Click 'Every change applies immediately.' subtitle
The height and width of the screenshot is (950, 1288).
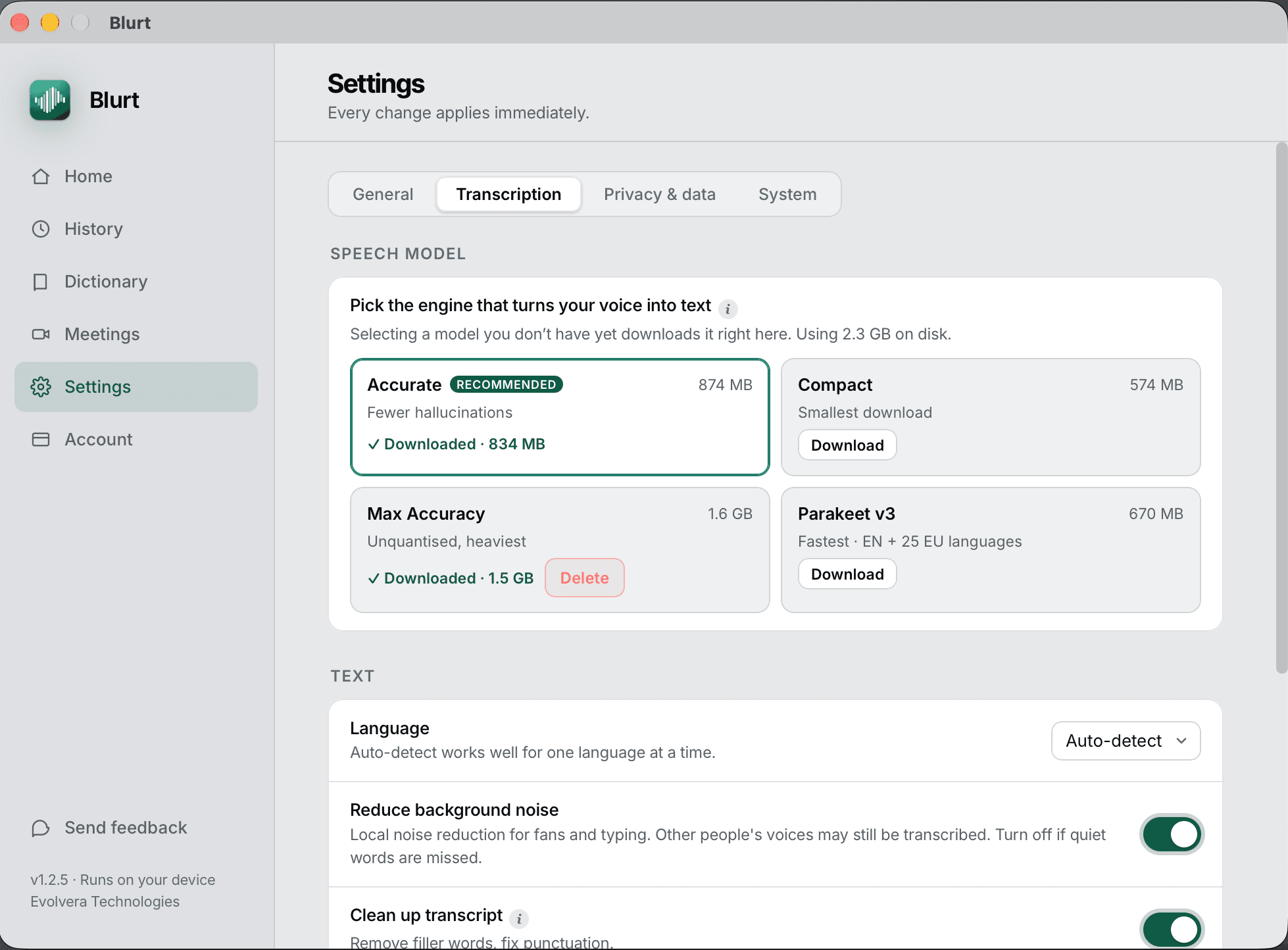pos(458,113)
